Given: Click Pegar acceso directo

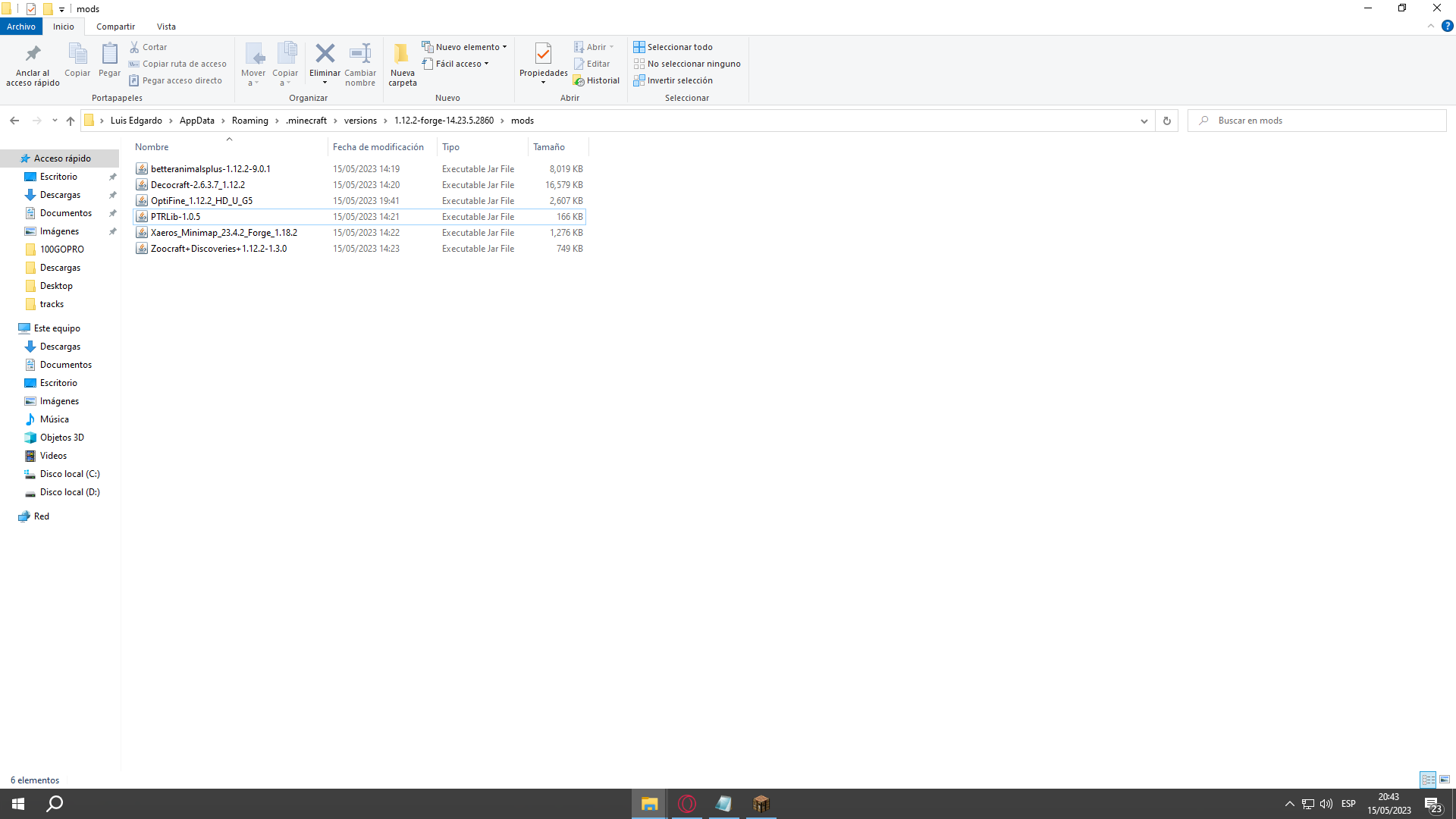Looking at the screenshot, I should coord(175,80).
